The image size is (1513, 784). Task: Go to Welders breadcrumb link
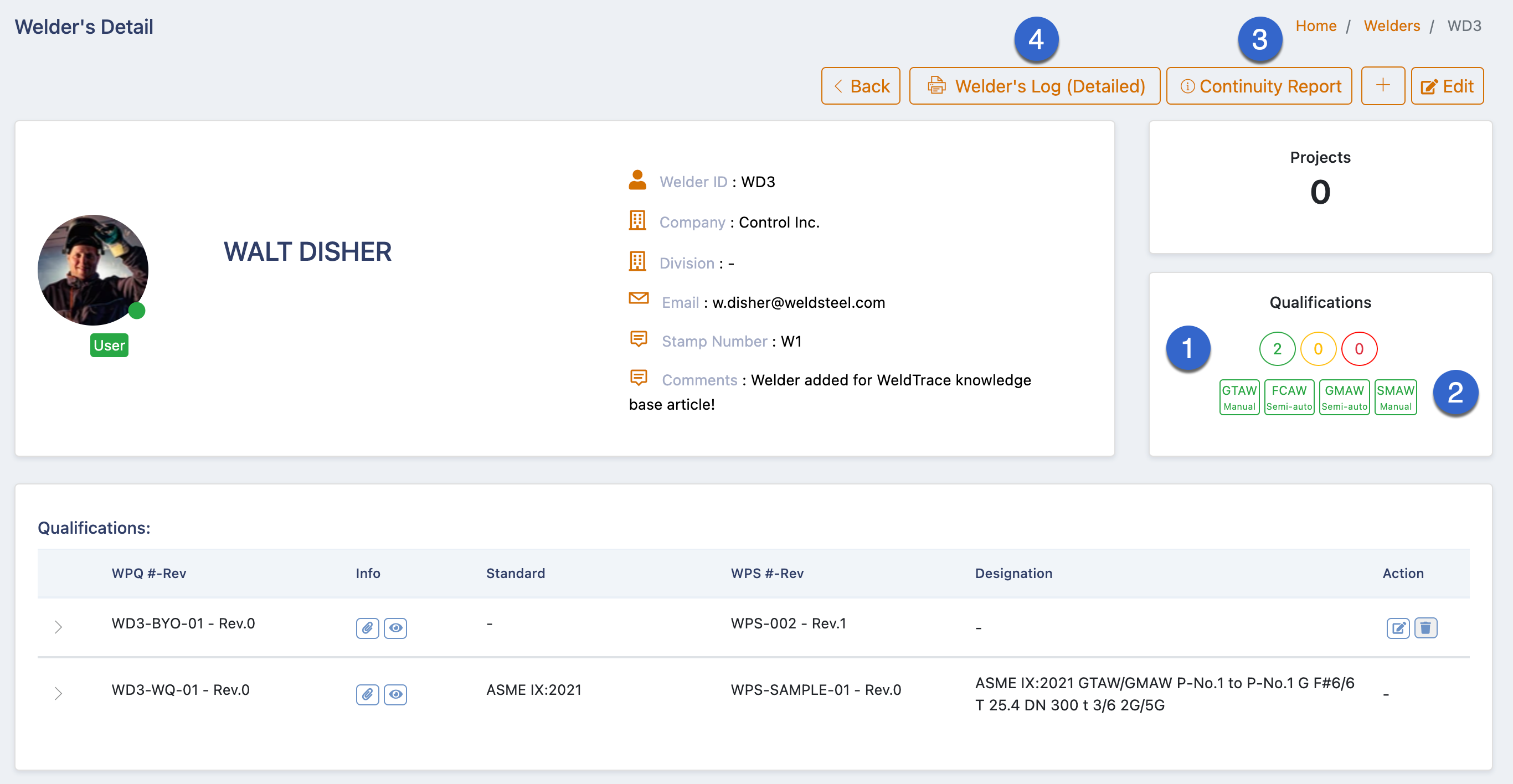1391,26
